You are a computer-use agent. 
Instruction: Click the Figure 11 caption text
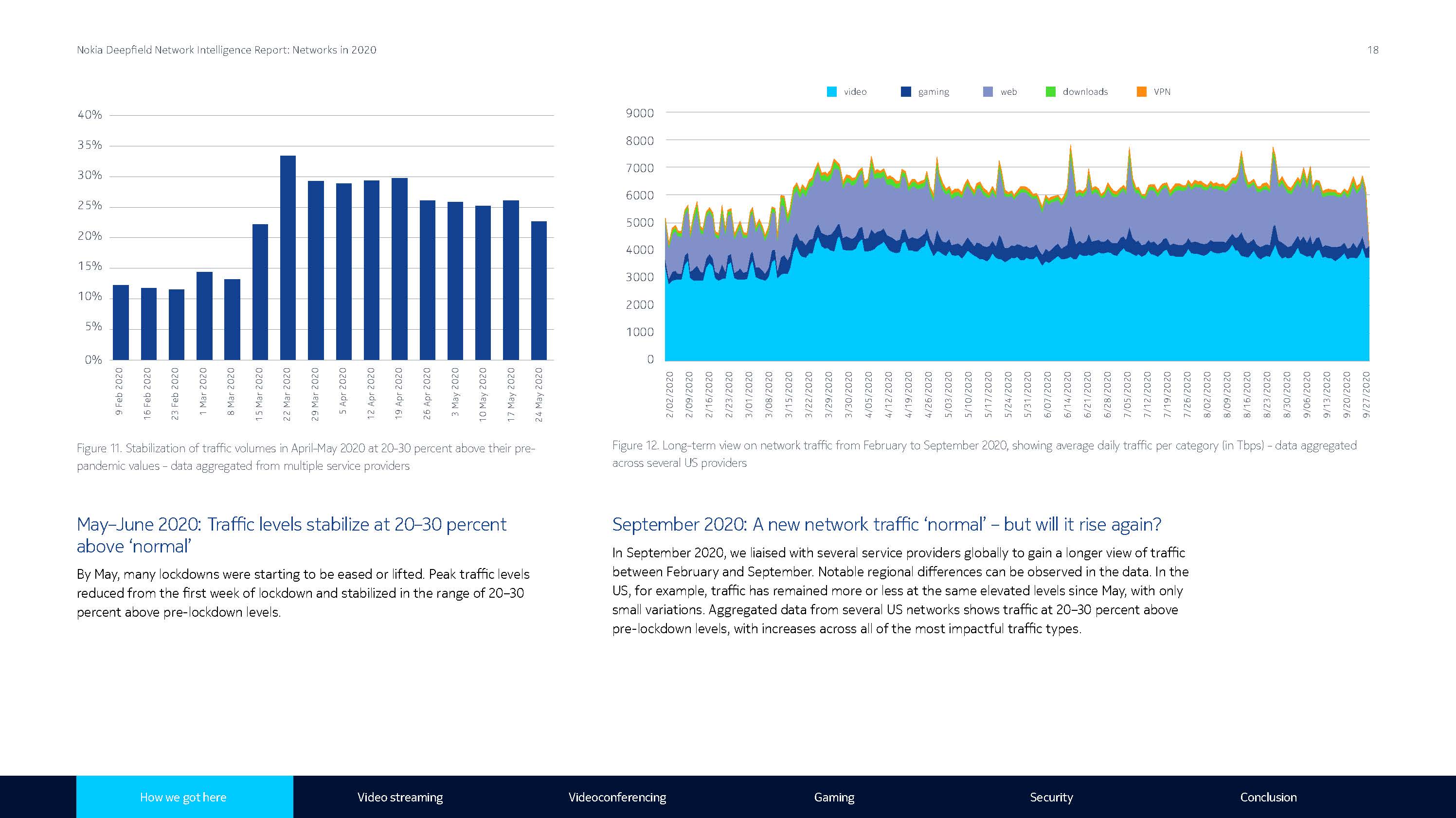(x=305, y=457)
